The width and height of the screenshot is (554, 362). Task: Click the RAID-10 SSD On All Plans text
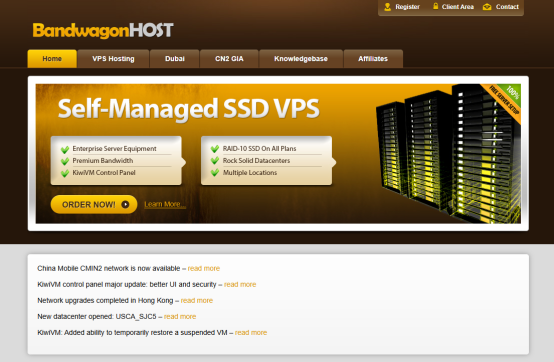259,149
